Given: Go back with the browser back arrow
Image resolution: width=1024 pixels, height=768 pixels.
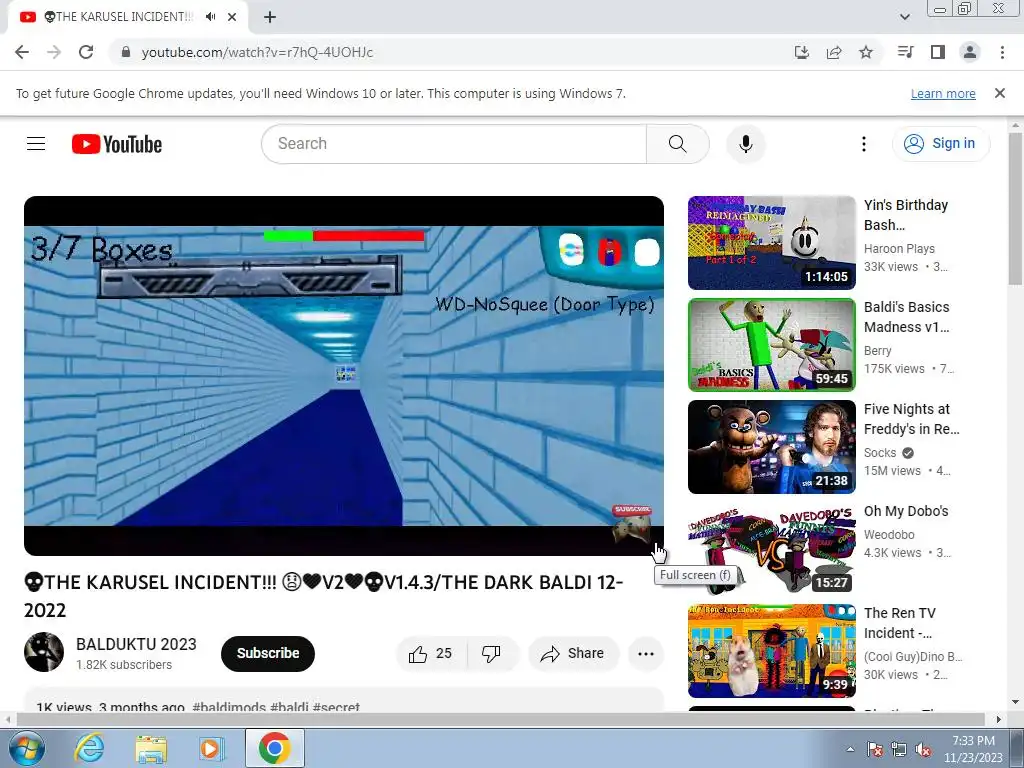Looking at the screenshot, I should point(22,52).
